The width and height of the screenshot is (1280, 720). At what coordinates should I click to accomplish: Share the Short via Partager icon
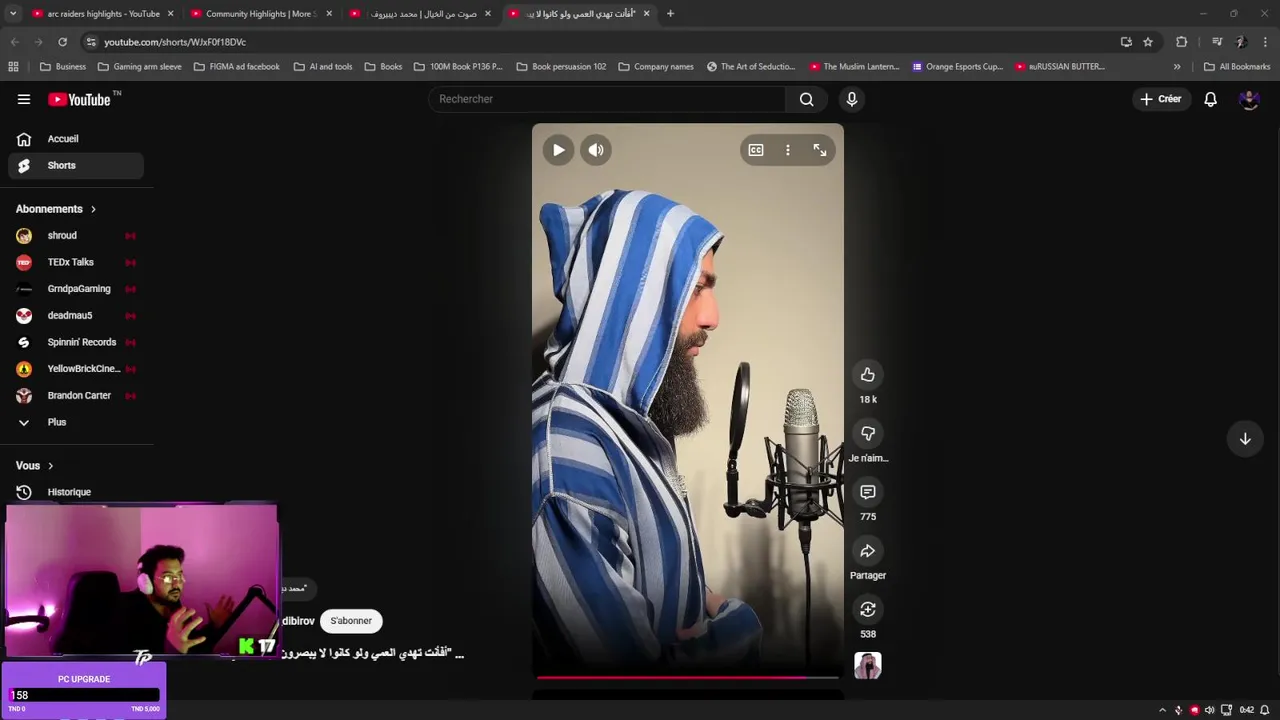(x=868, y=551)
